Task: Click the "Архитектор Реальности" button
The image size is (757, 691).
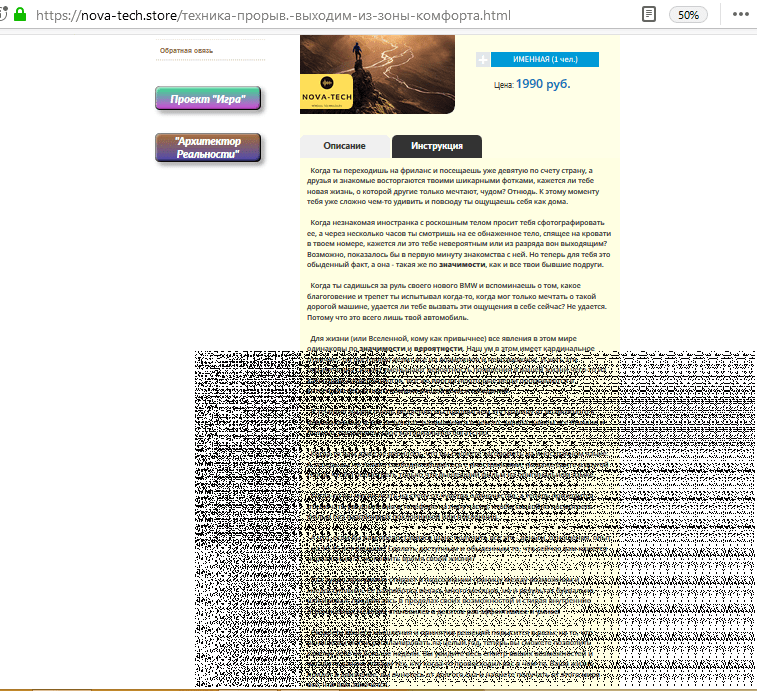Action: [x=208, y=147]
